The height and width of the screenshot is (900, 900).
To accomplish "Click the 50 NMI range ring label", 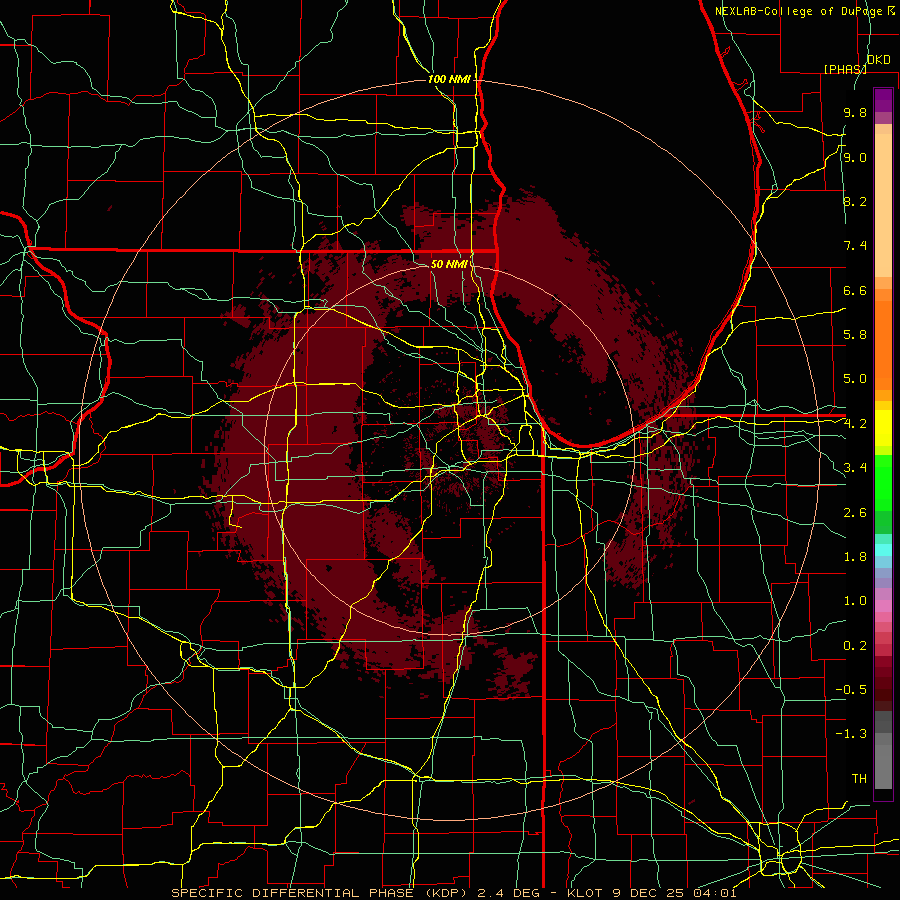I will tap(449, 264).
